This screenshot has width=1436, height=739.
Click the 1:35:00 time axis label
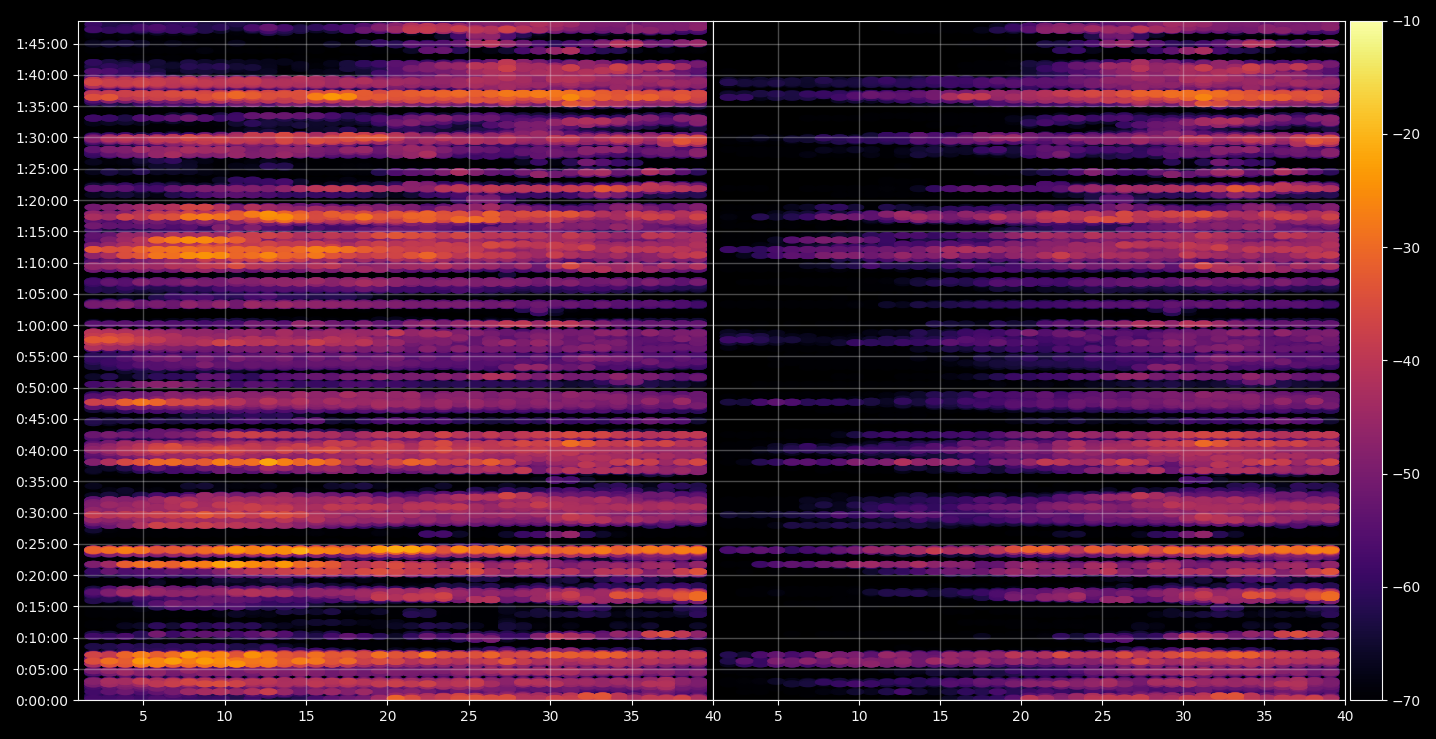(x=42, y=107)
